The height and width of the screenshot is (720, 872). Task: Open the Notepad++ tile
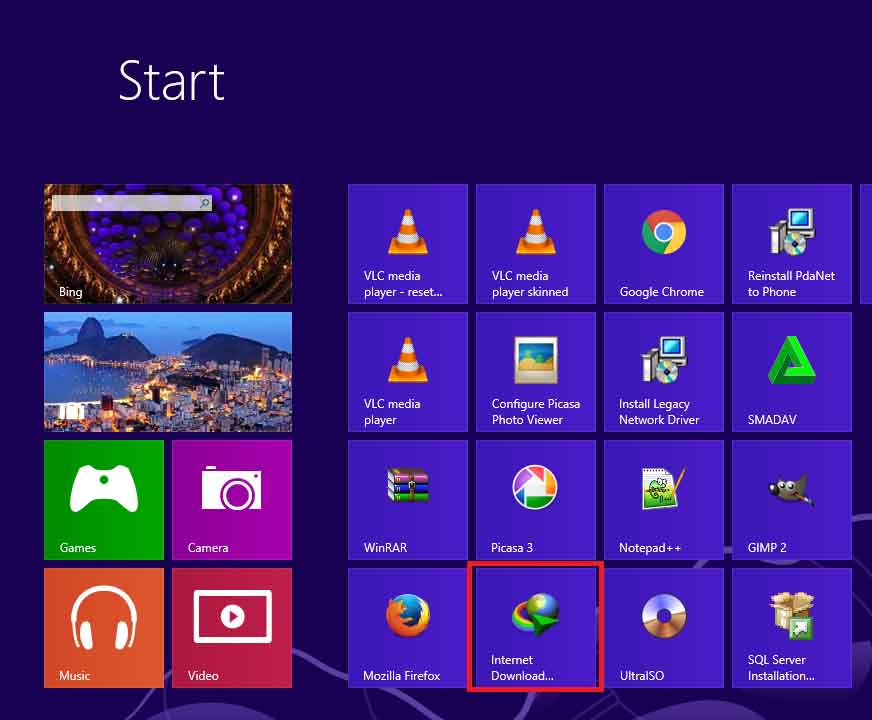[x=663, y=500]
